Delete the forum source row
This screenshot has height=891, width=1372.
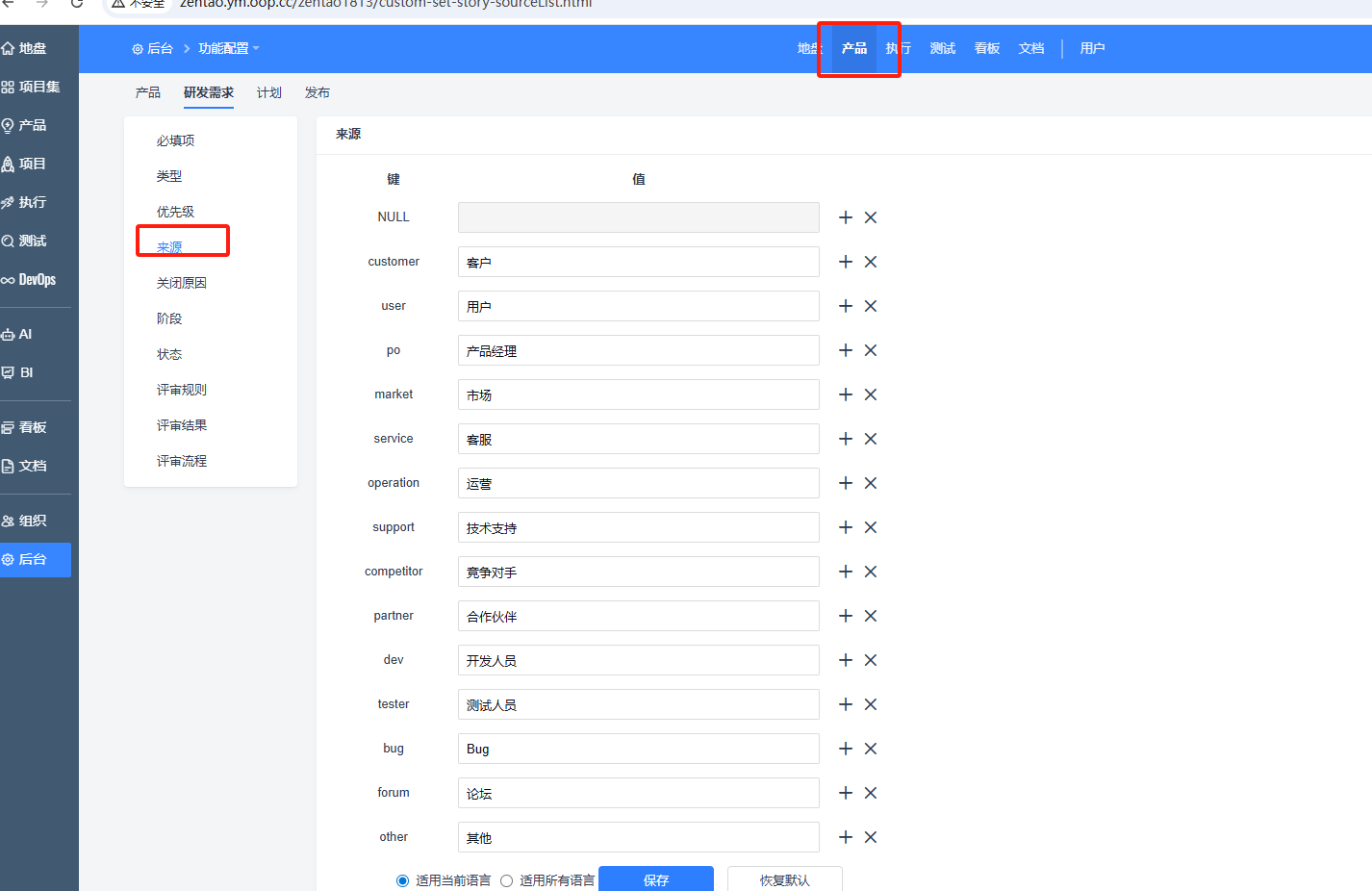[x=871, y=793]
